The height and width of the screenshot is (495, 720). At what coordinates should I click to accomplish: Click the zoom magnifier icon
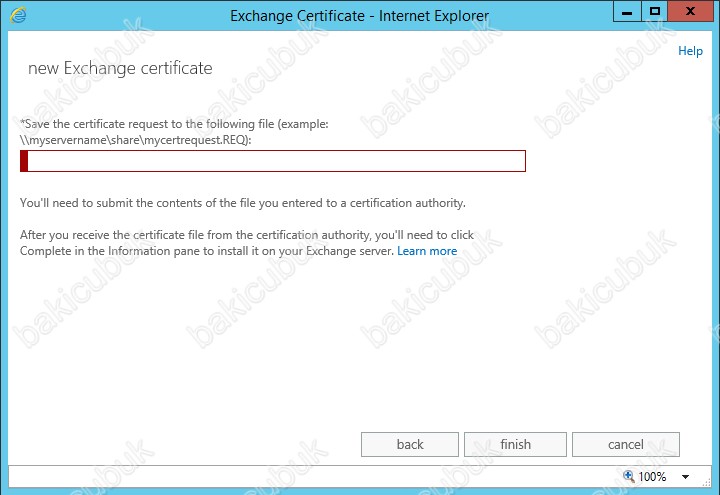pyautogui.click(x=629, y=476)
